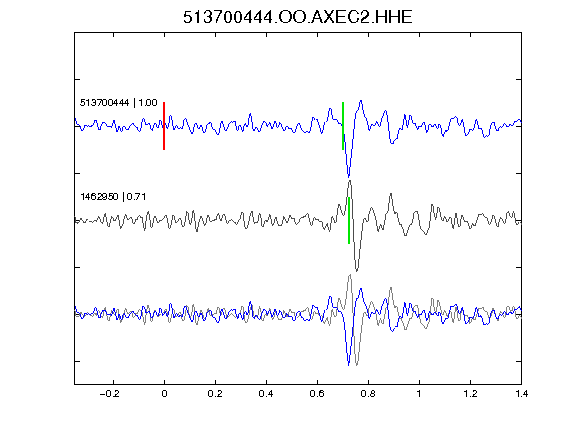Click the deepest trough of the middle black waveform
Viewport: 576px width, 432px height.
pos(356,269)
